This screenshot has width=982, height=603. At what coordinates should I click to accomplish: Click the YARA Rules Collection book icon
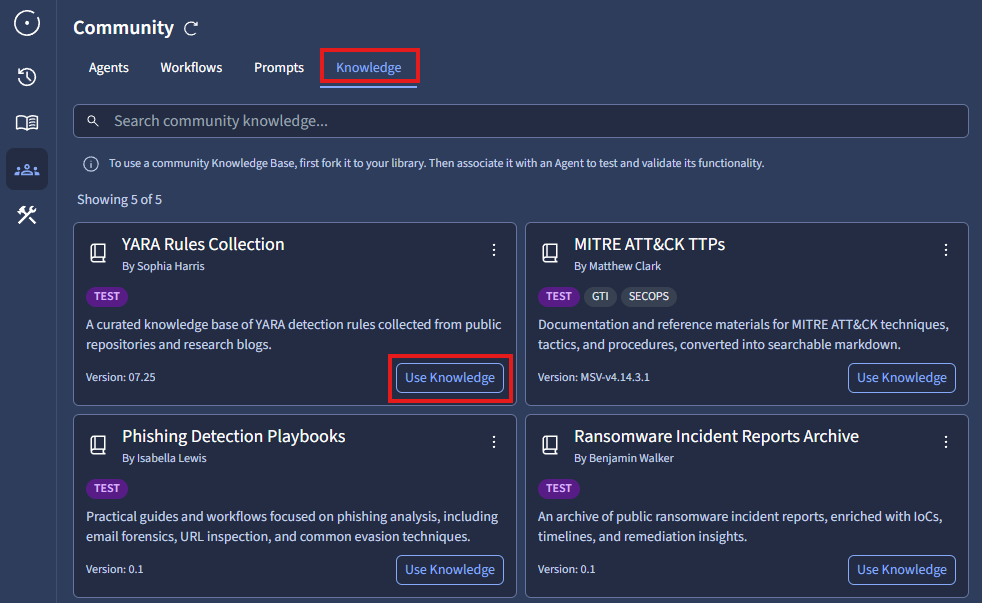[x=98, y=253]
